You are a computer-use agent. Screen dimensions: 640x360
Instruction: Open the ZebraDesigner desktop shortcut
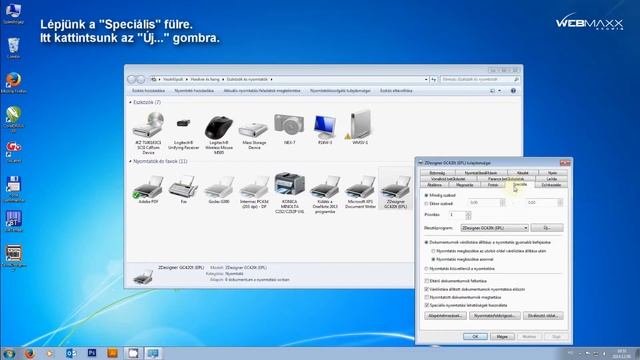point(13,257)
